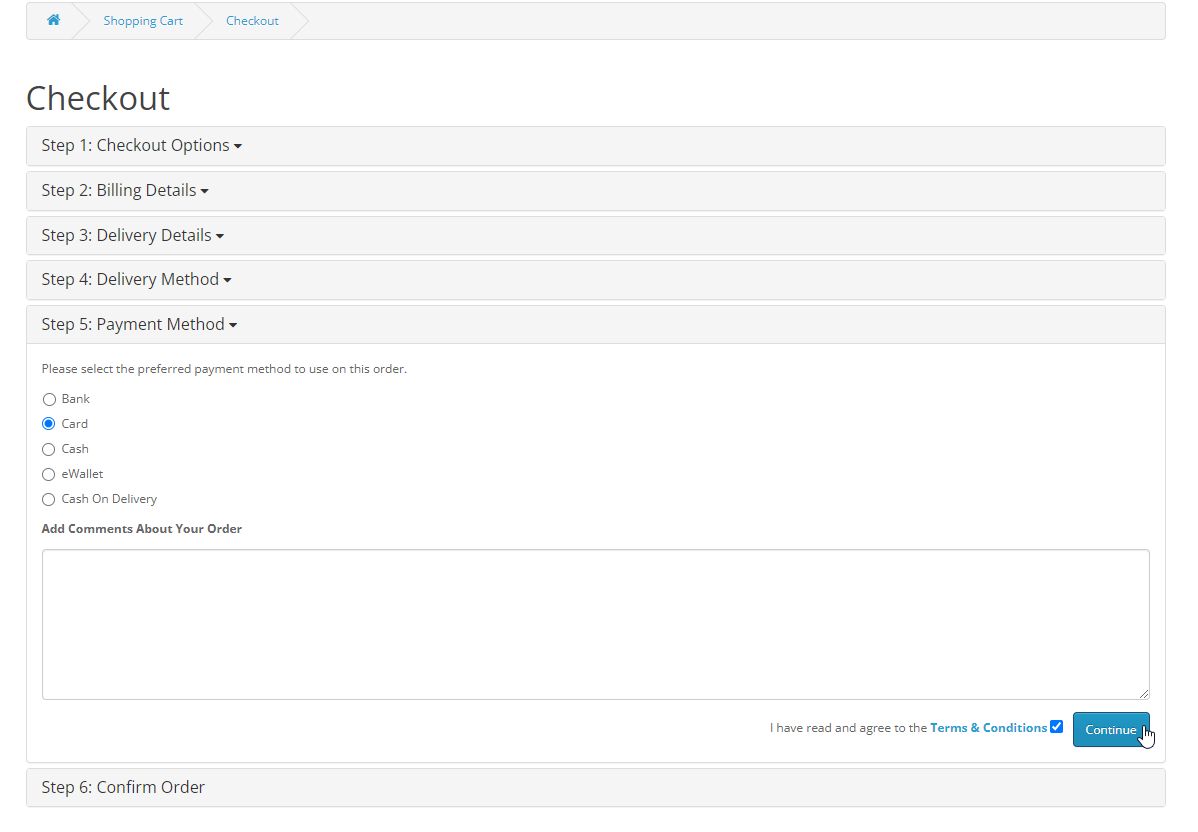
Task: Open the Shopping Cart breadcrumb link
Action: click(x=143, y=21)
